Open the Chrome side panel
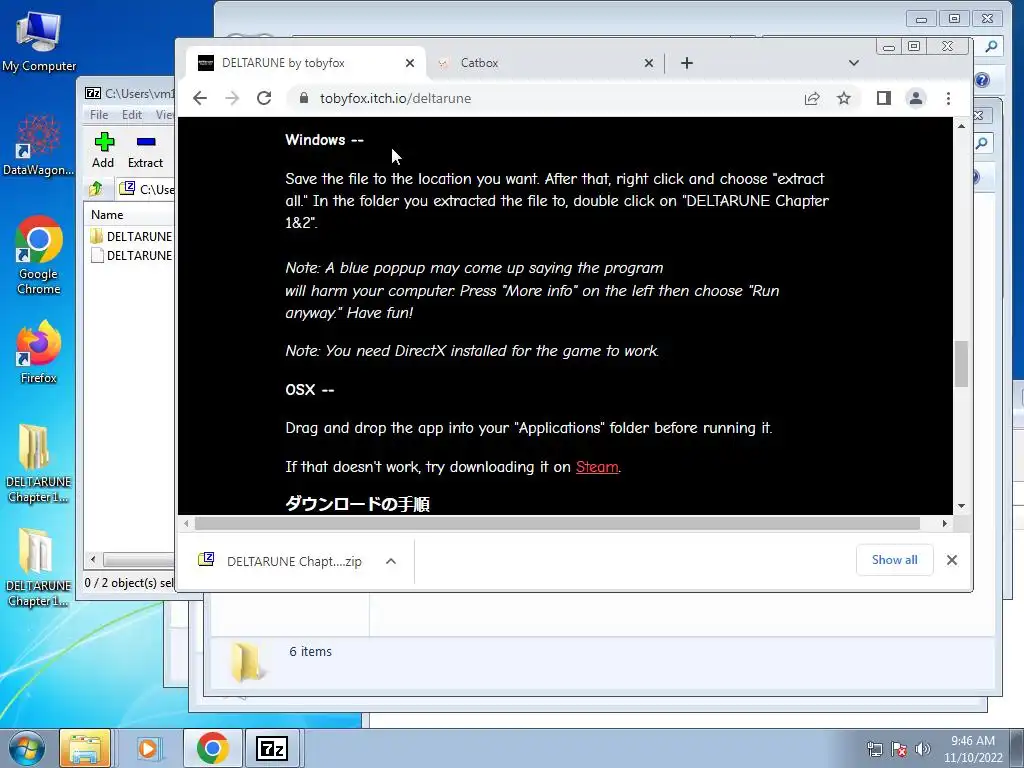 tap(884, 99)
